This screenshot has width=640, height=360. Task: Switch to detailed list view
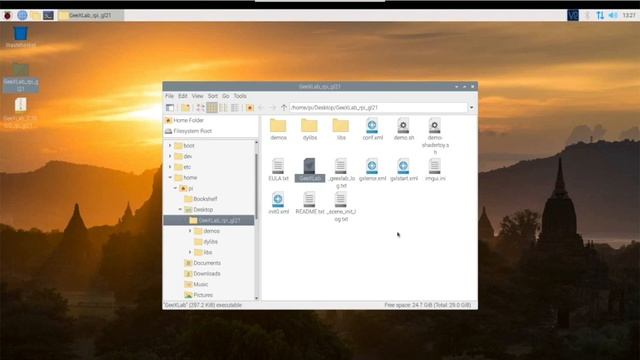click(x=235, y=108)
